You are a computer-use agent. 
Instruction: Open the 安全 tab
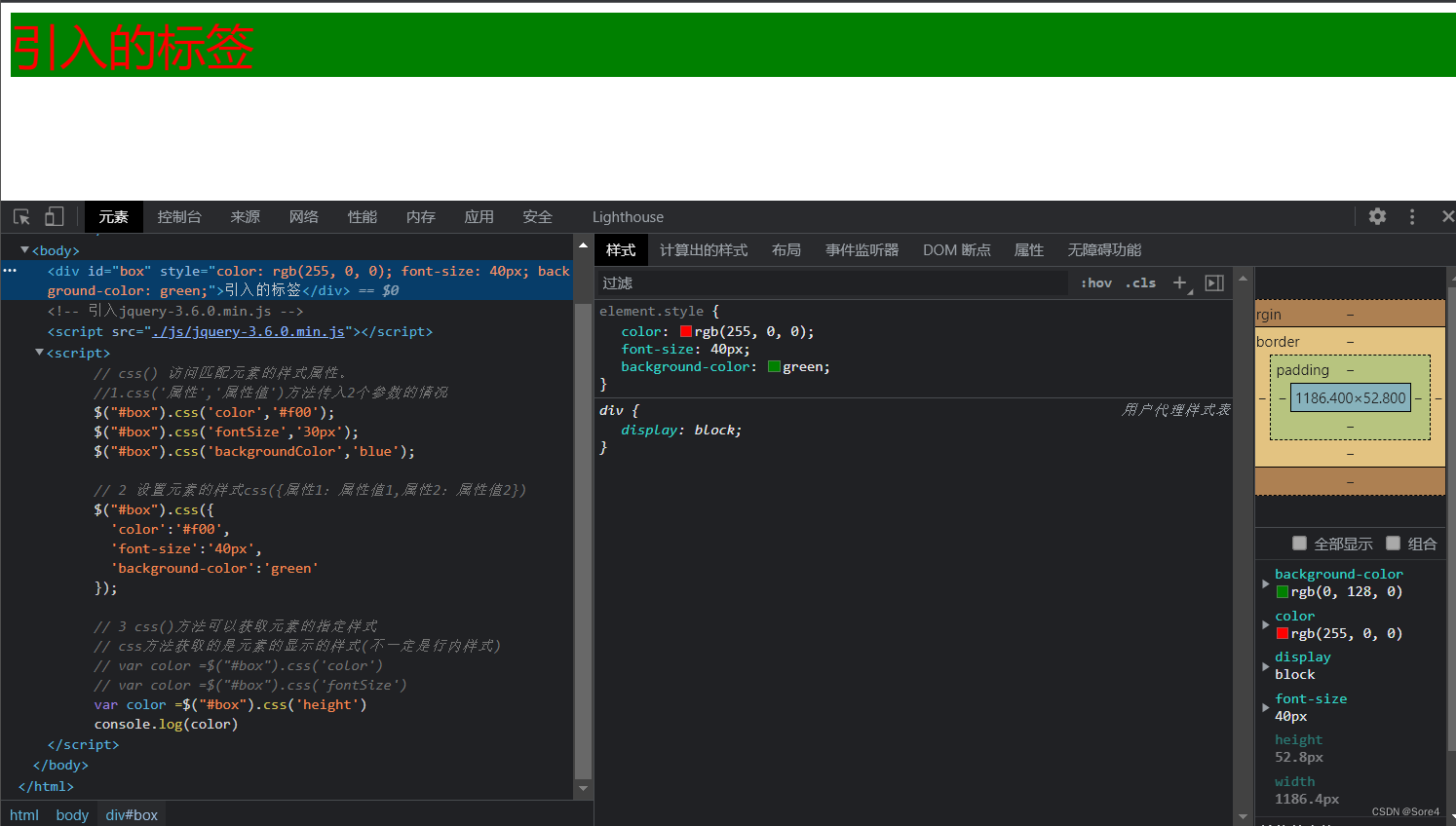click(x=537, y=217)
